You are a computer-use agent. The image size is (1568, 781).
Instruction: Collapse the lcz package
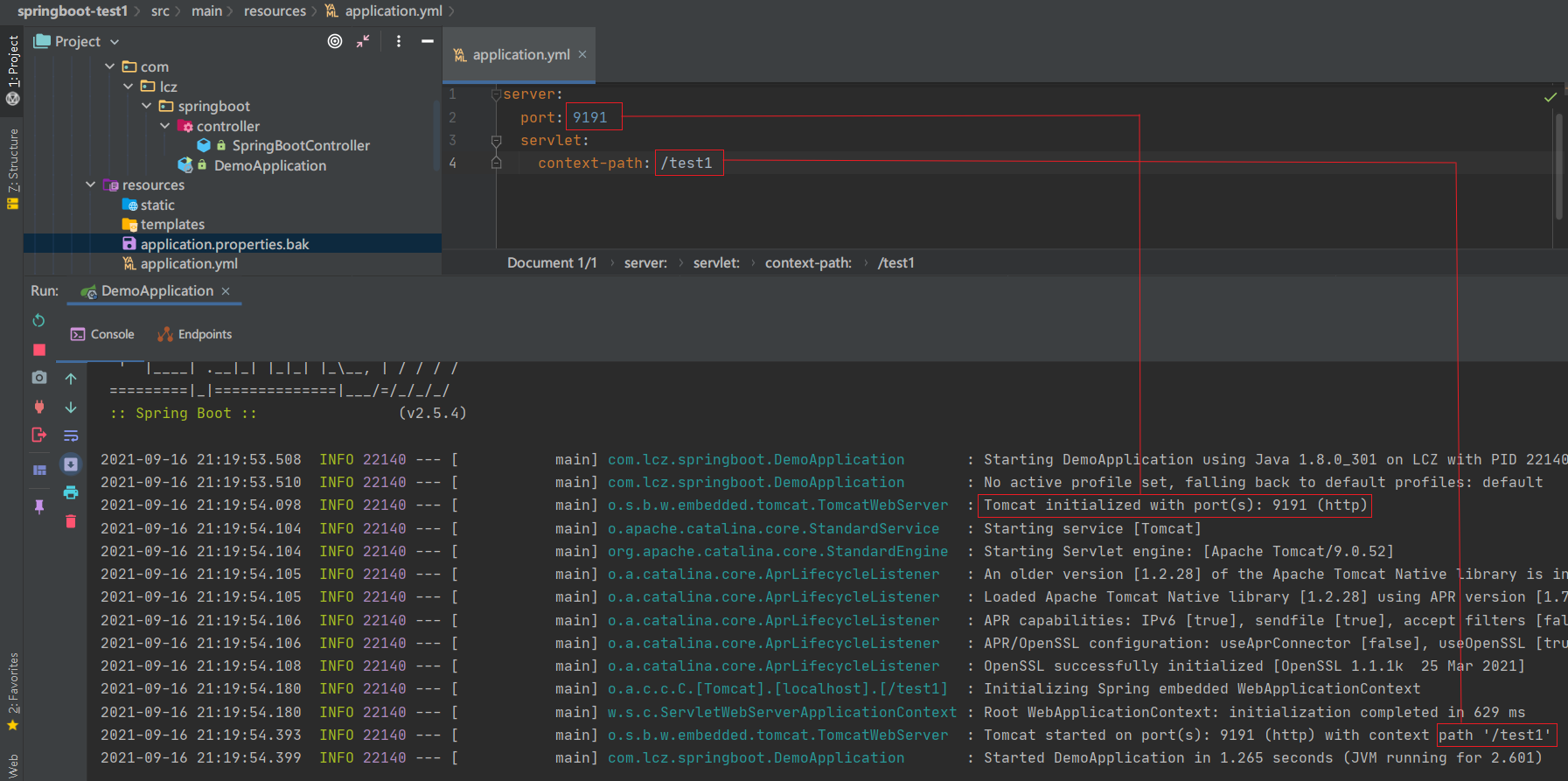tap(129, 87)
